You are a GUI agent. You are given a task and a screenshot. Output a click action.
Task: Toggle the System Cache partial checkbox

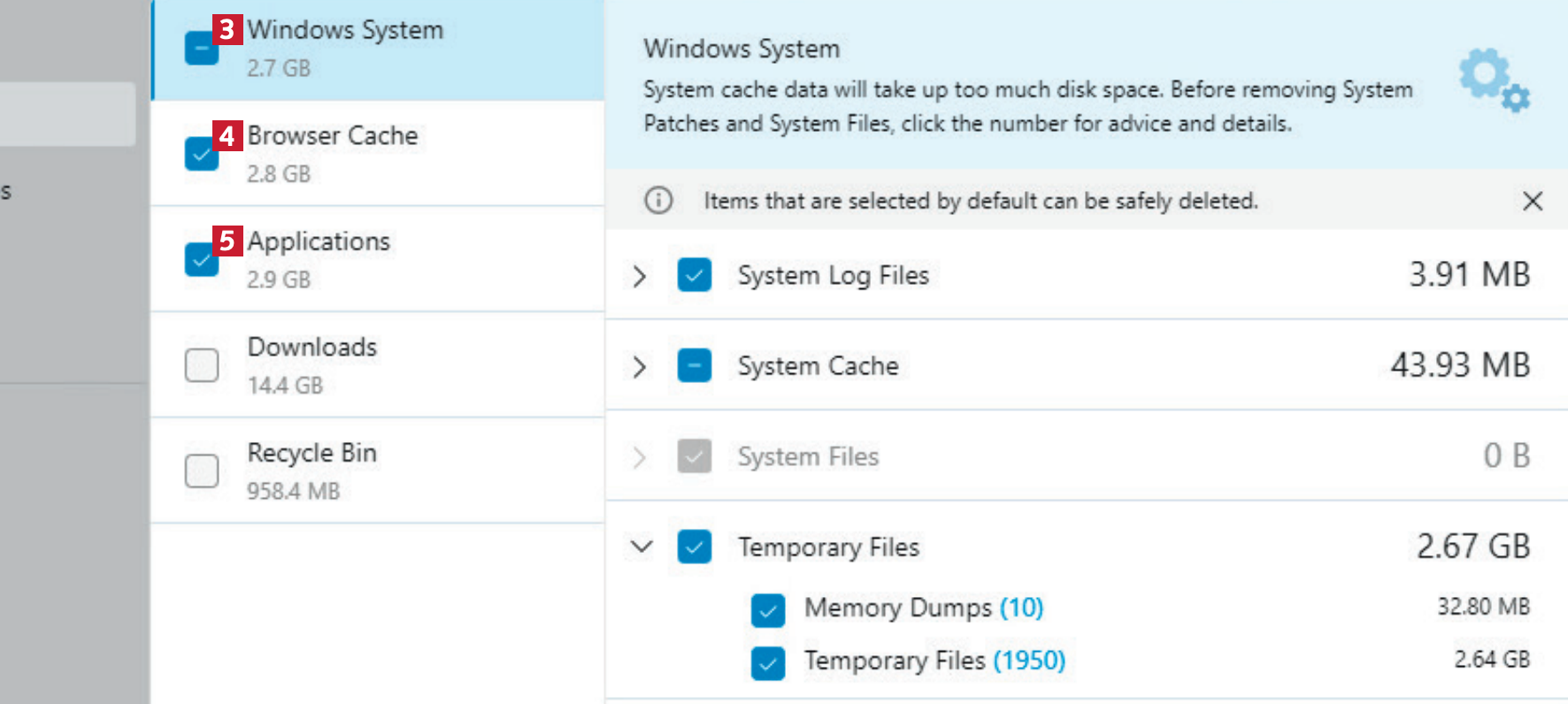[695, 365]
